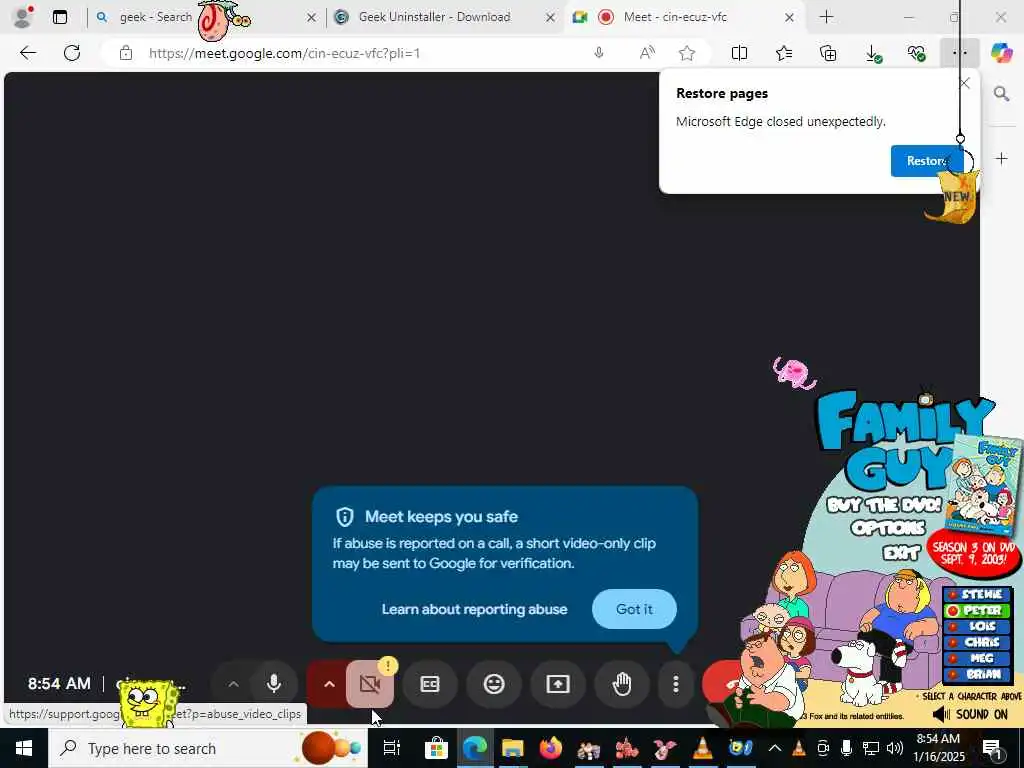Viewport: 1024px width, 768px height.
Task: Raise hand in the Meet call
Action: [x=622, y=684]
